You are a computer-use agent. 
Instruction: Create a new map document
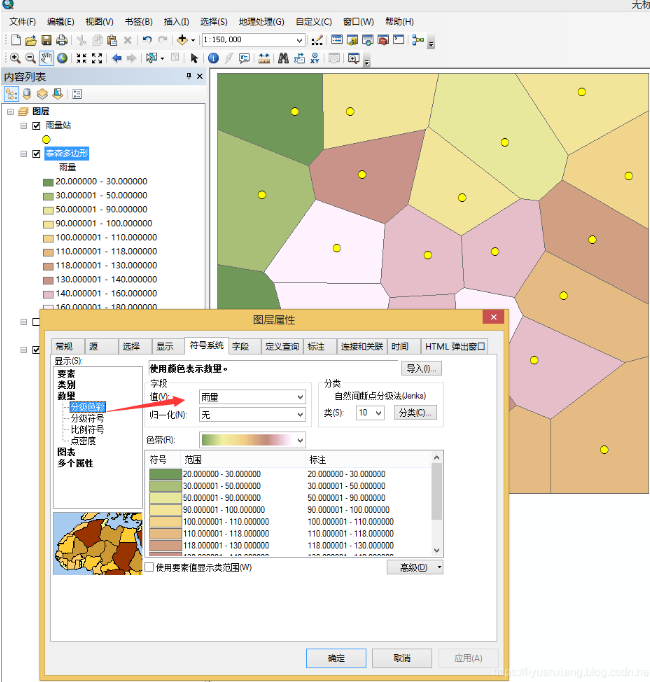16,40
